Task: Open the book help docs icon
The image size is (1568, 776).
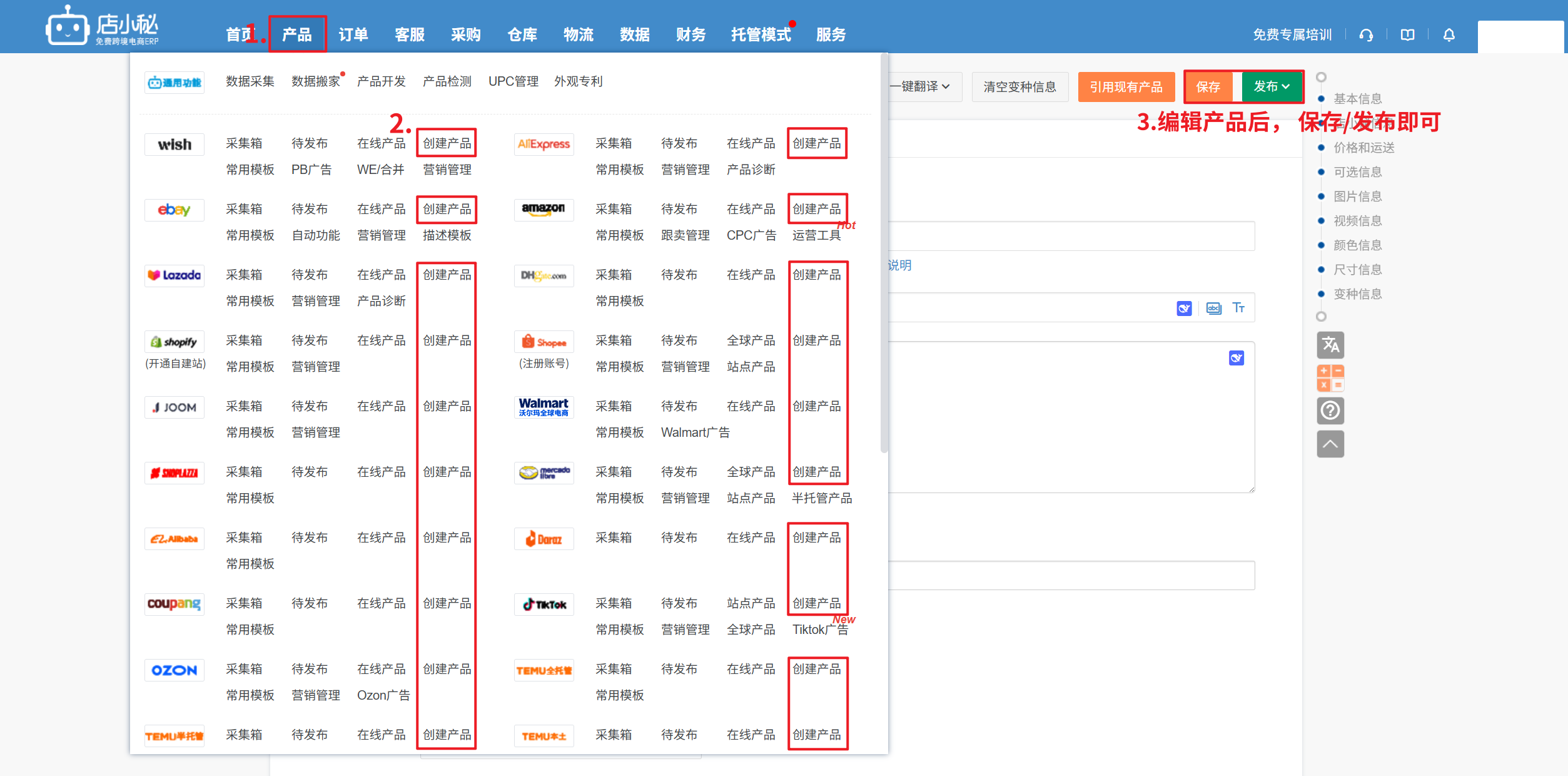Action: [x=1407, y=35]
